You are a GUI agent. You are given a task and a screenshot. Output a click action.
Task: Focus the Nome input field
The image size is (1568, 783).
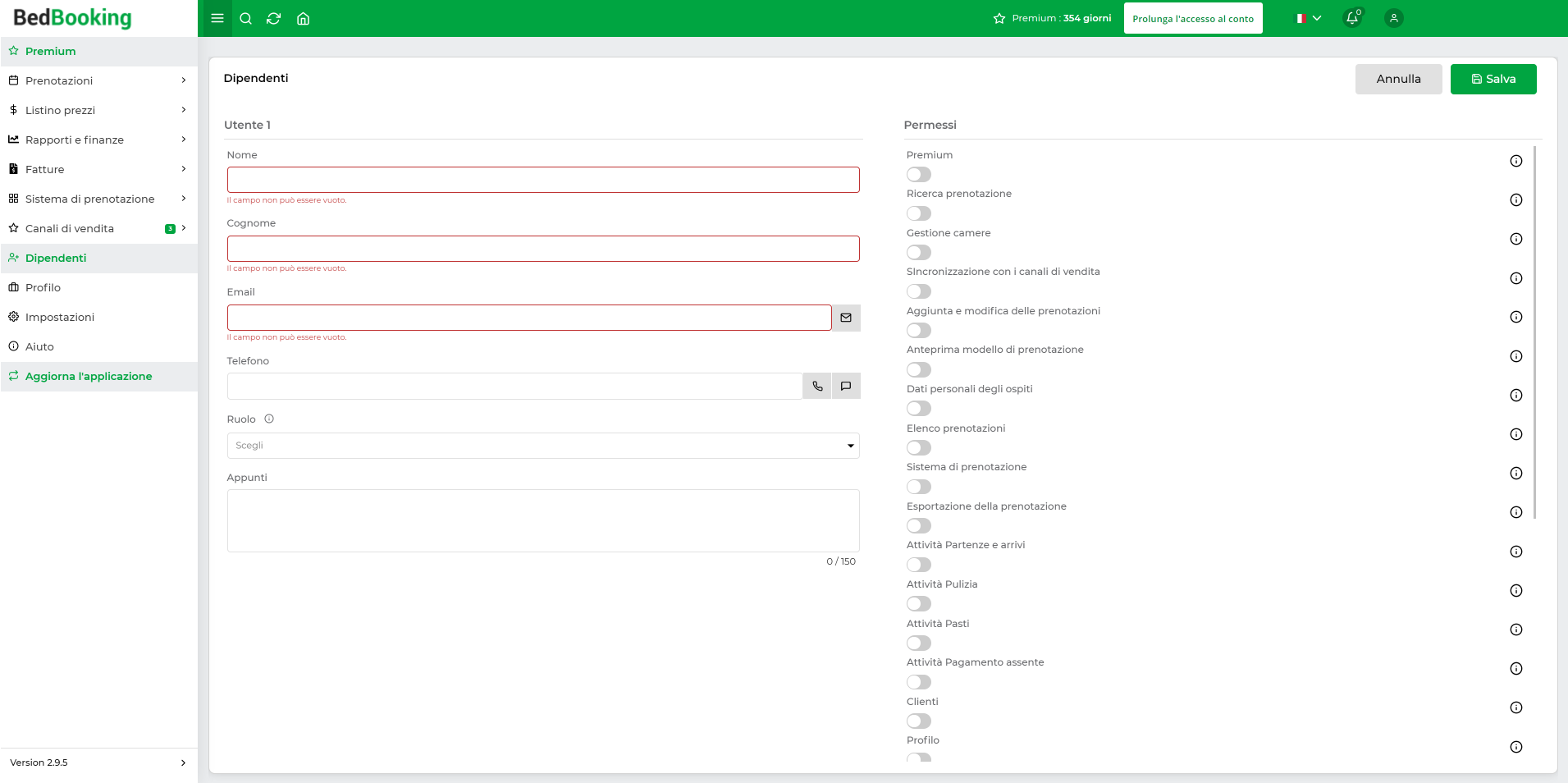pos(543,180)
